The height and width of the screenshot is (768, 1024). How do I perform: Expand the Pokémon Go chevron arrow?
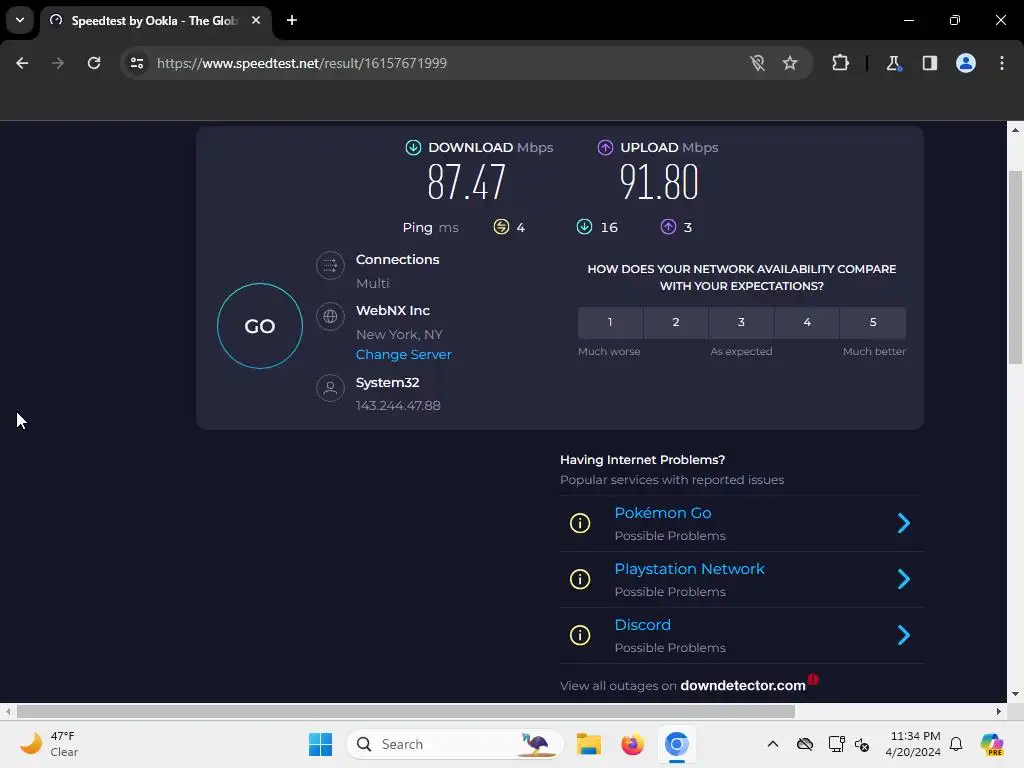pos(904,523)
